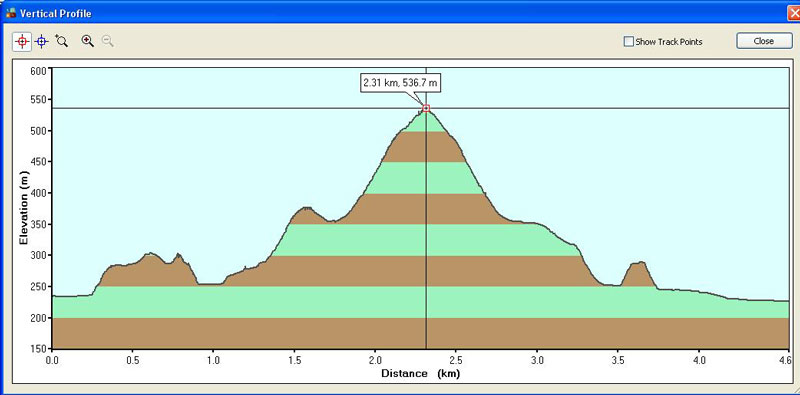Viewport: 800px width, 395px height.
Task: Click the Vertical Profile window app icon
Action: tap(11, 13)
